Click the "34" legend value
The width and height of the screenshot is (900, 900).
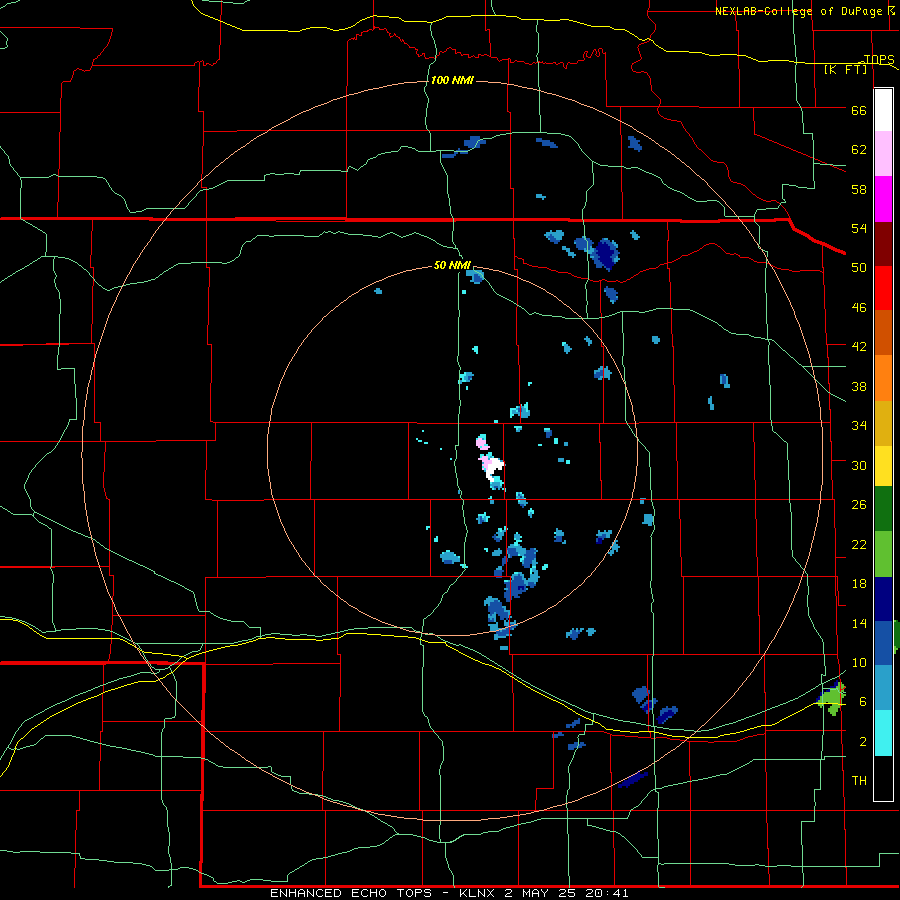point(859,426)
